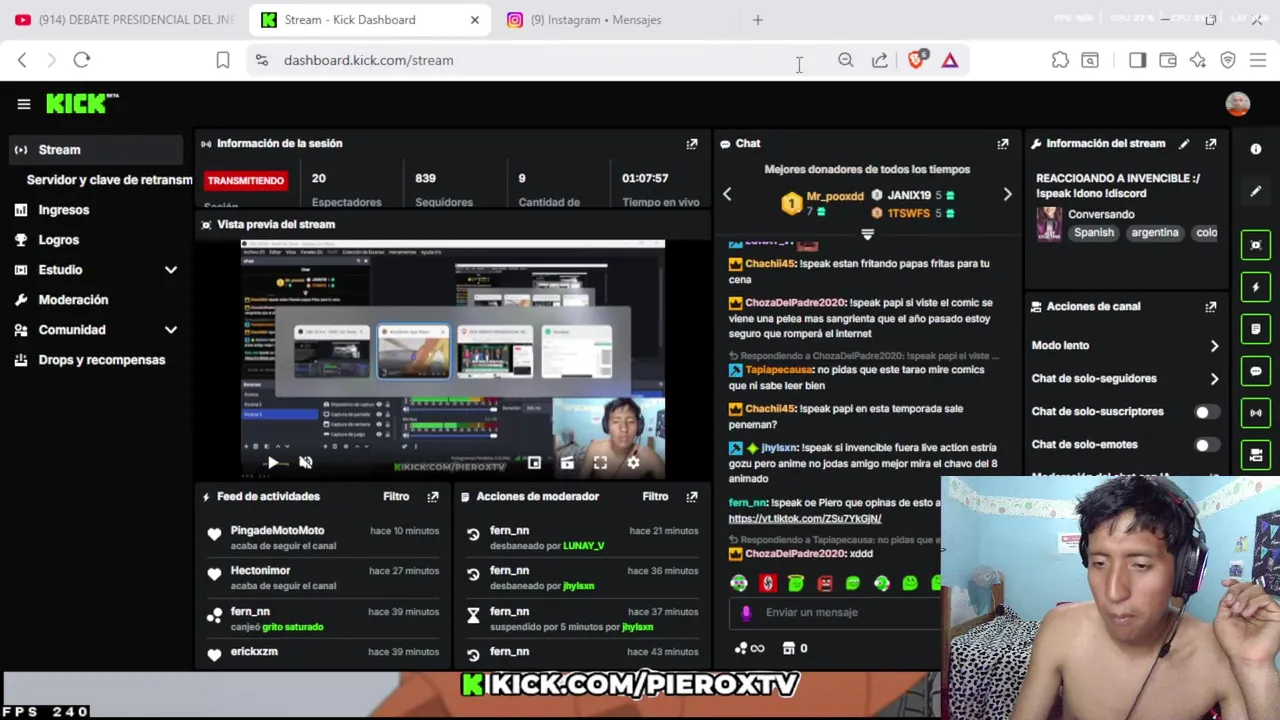
Task: Click the Brave Rewards triangle icon
Action: click(950, 60)
